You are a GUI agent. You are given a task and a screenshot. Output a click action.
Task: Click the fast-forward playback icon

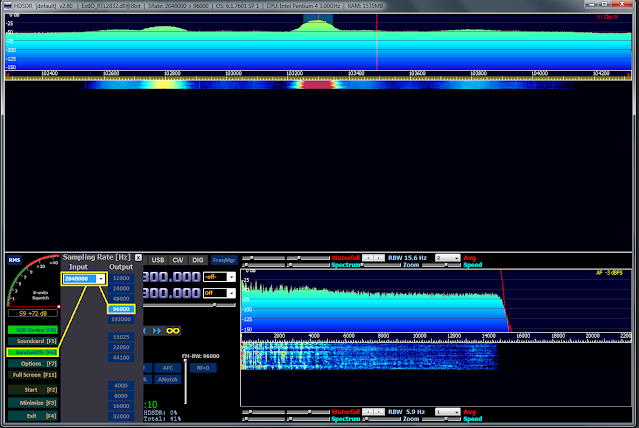(157, 331)
